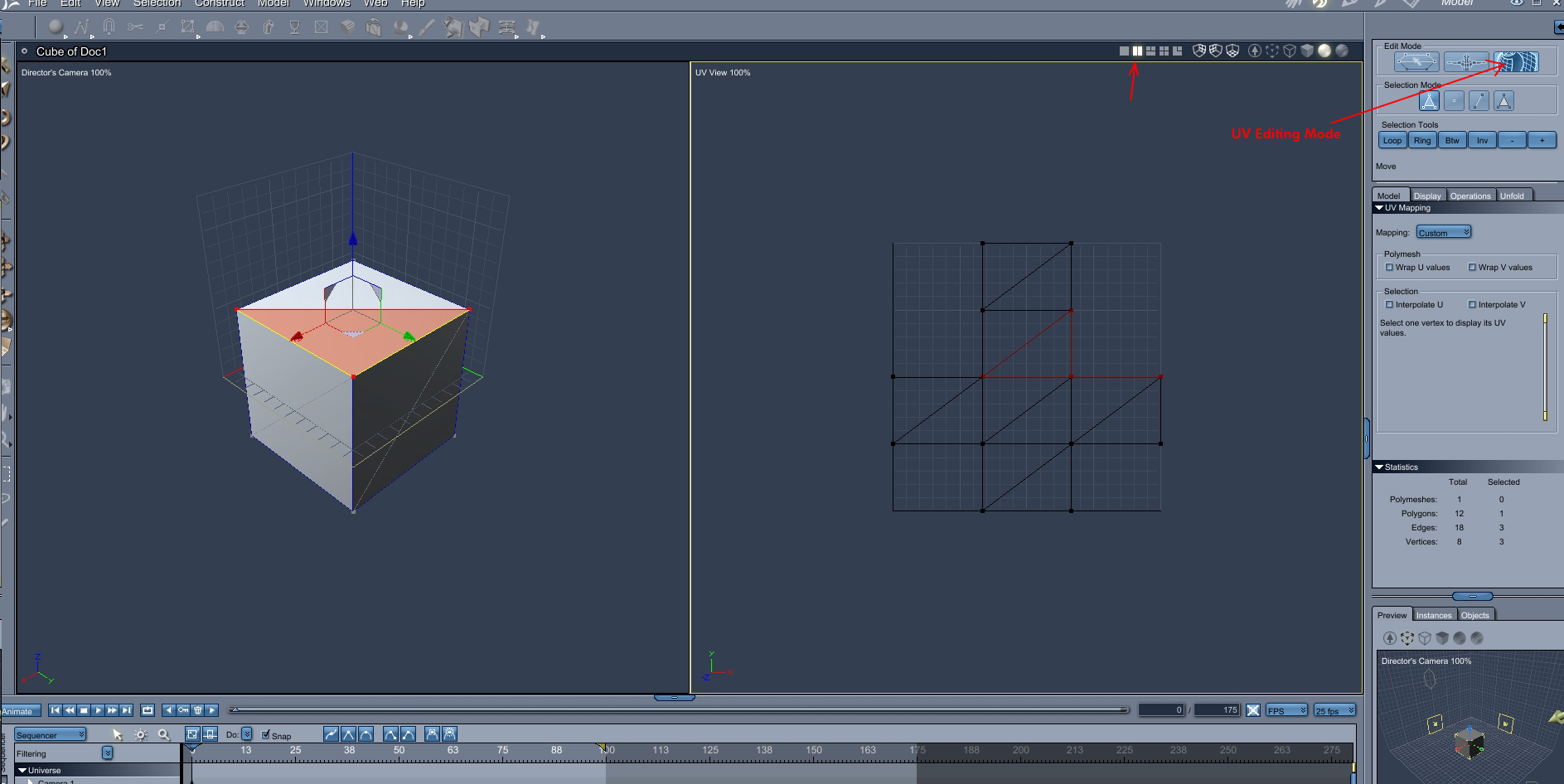Enable the Wrap U values checkbox
Viewport: 1564px width, 784px height.
[x=1389, y=268]
